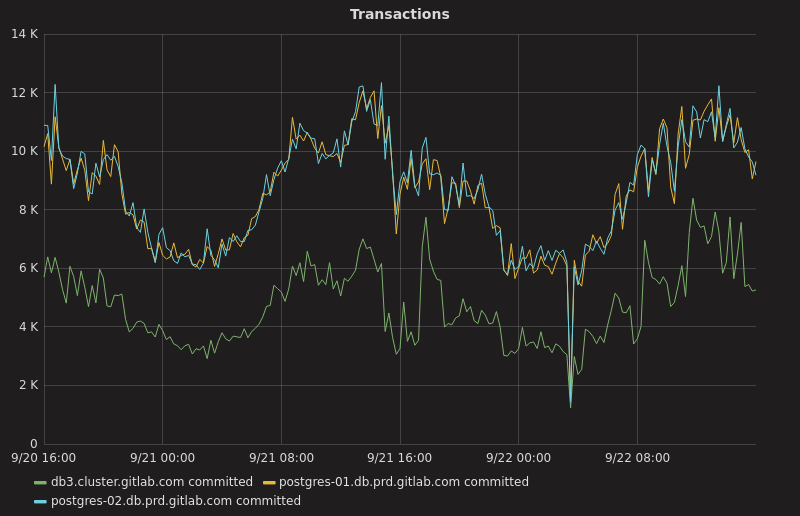Screen dimensions: 800x516
Task: Toggle the postgres-01.db.prd.gitlab.com committed legend label
Action: click(403, 482)
